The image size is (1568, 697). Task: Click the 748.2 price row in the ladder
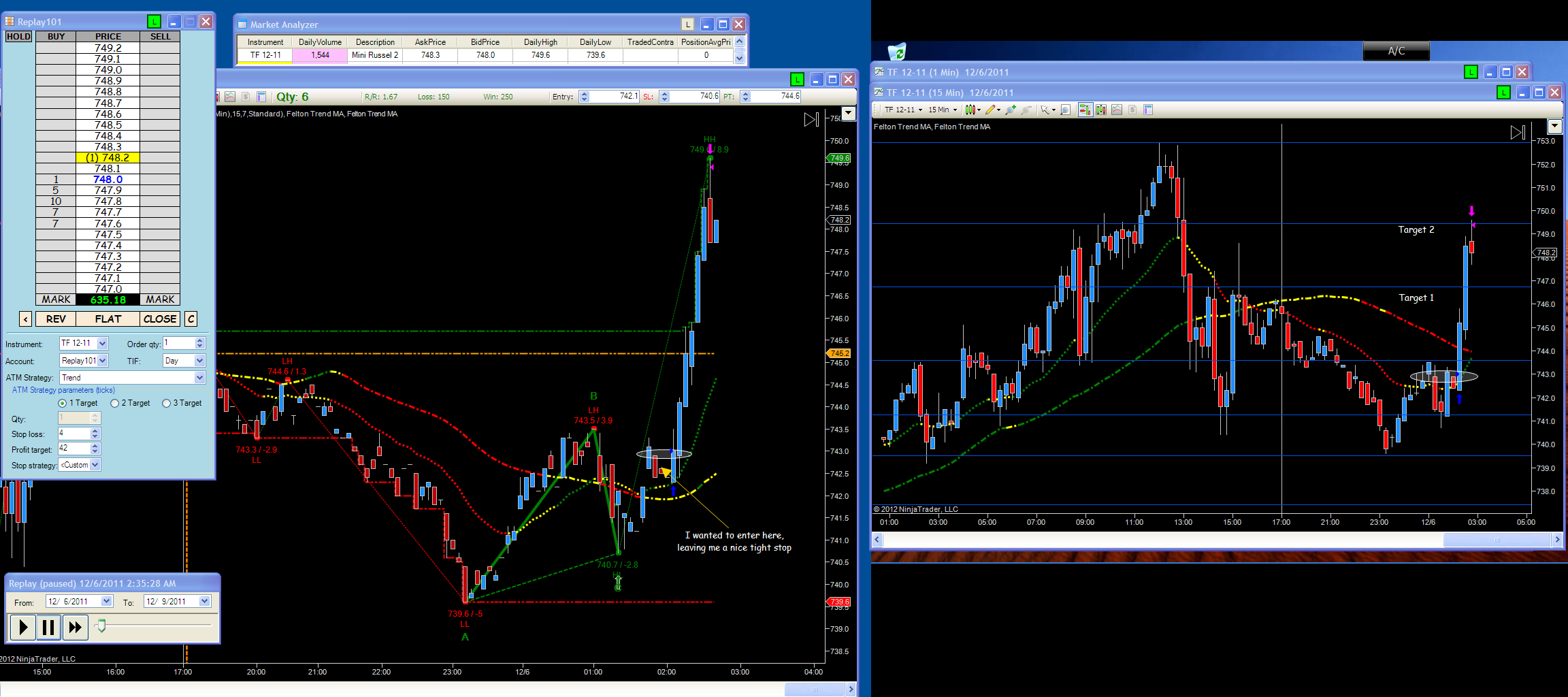pos(108,158)
